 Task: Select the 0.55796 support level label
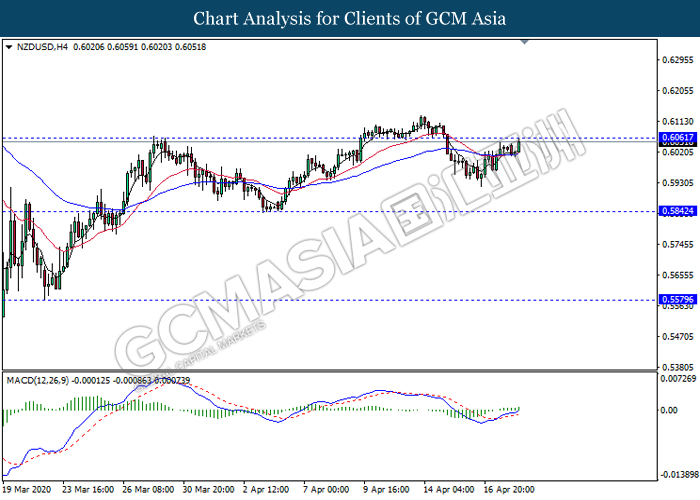(678, 300)
